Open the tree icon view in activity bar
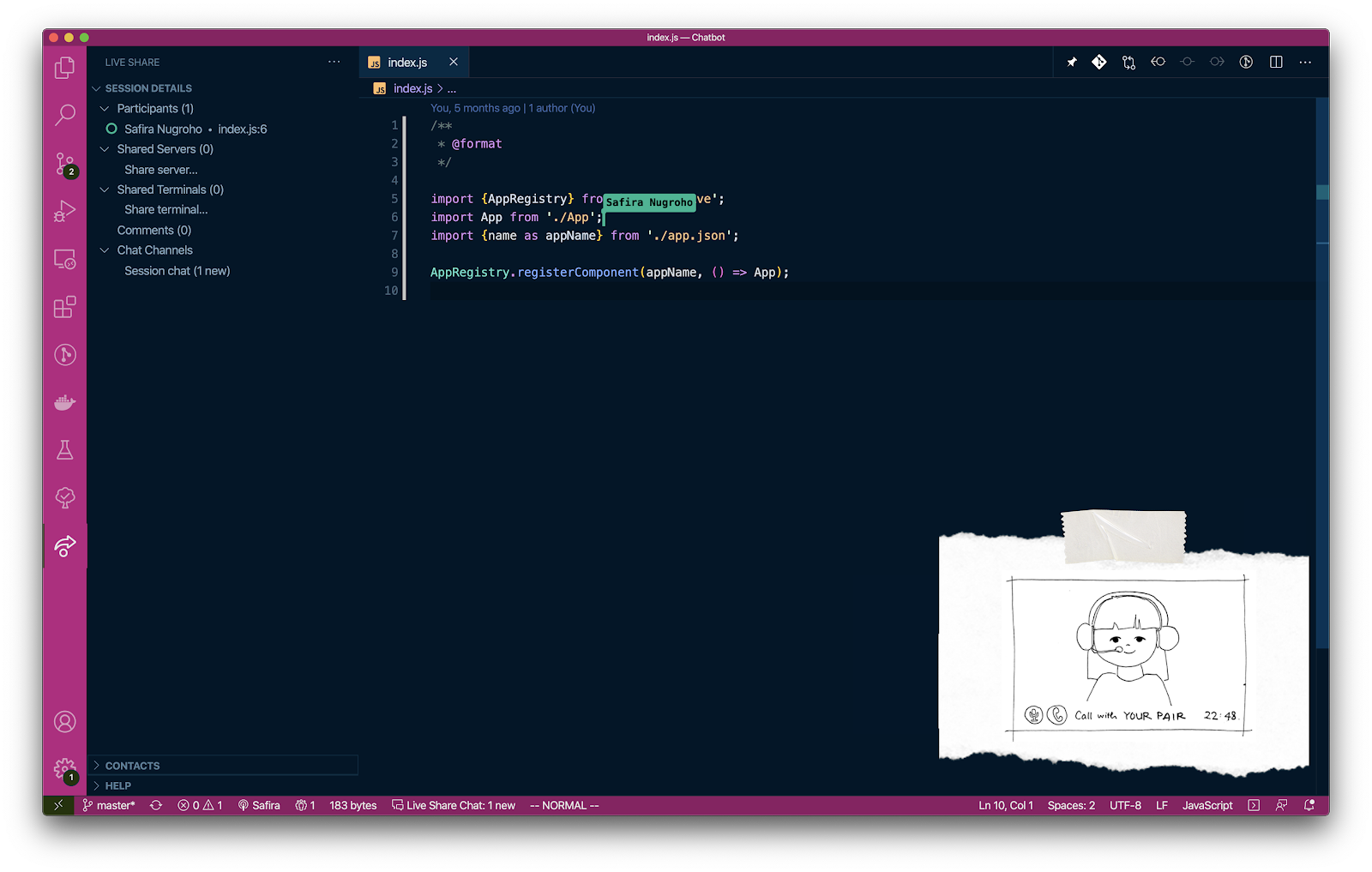This screenshot has height=872, width=1372. click(x=64, y=498)
